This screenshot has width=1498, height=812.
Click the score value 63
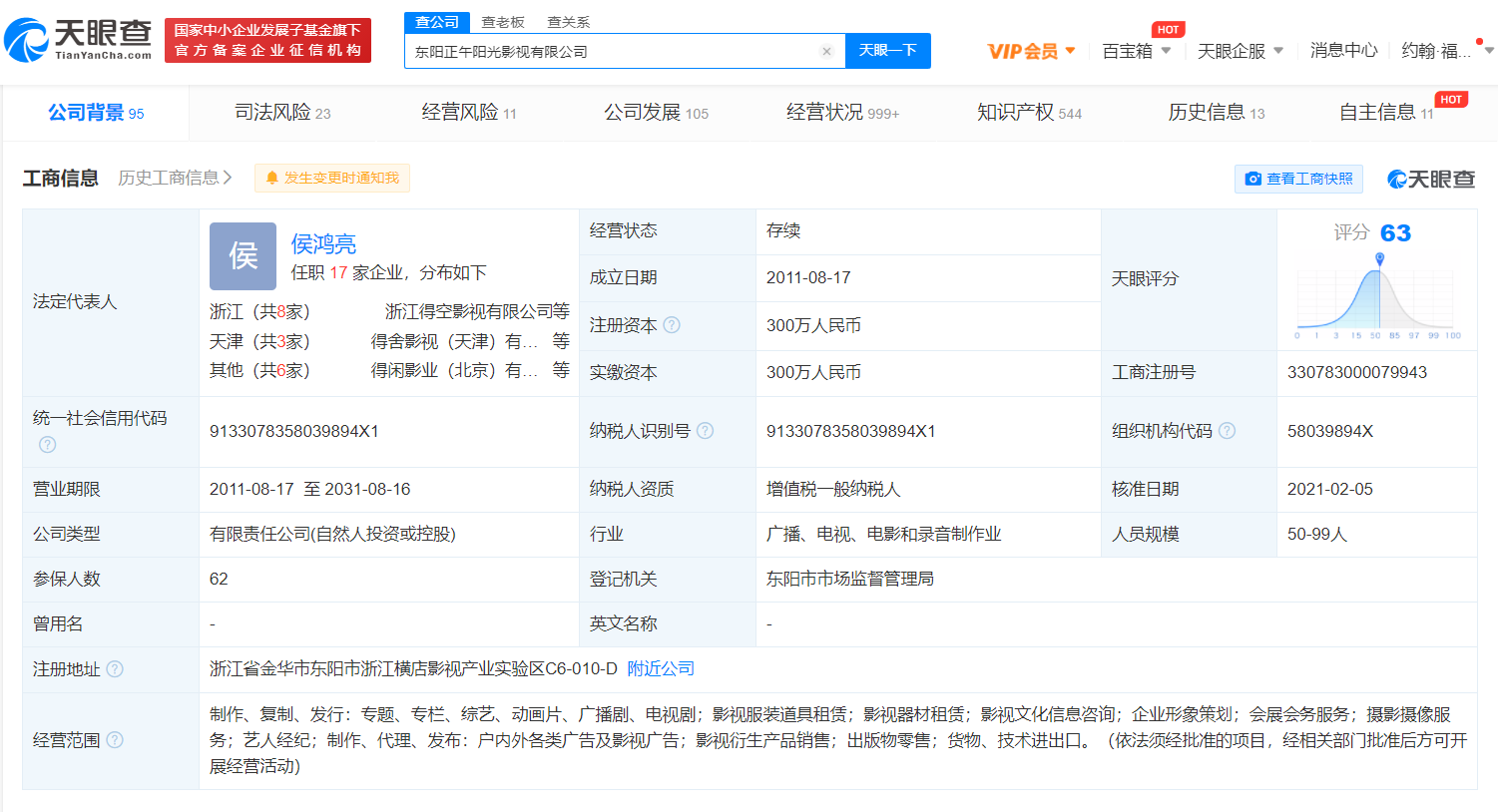coord(1395,233)
